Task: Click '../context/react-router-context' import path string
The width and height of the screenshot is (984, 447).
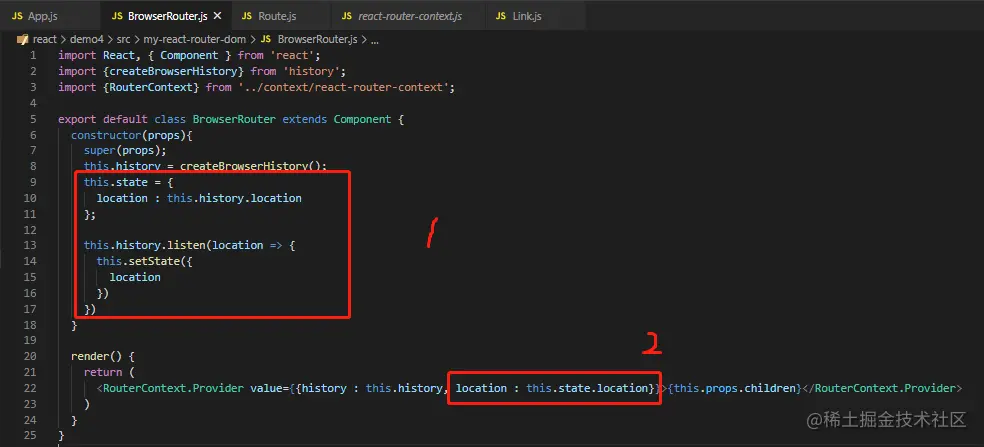Action: pos(343,87)
